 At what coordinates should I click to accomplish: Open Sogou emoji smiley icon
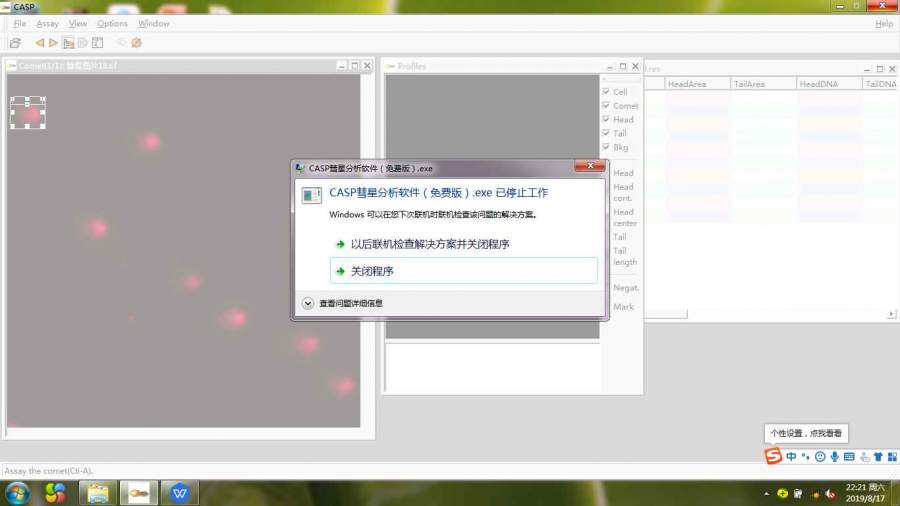pyautogui.click(x=820, y=457)
